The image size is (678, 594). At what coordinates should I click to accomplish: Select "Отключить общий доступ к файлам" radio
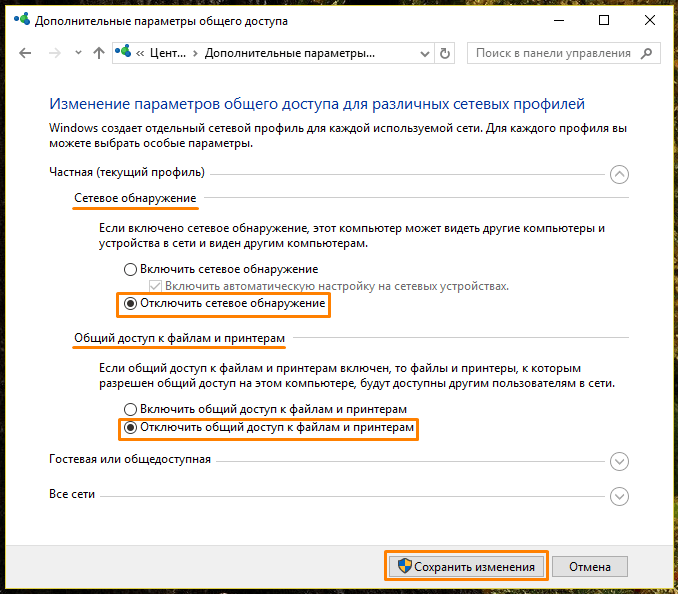tap(130, 428)
